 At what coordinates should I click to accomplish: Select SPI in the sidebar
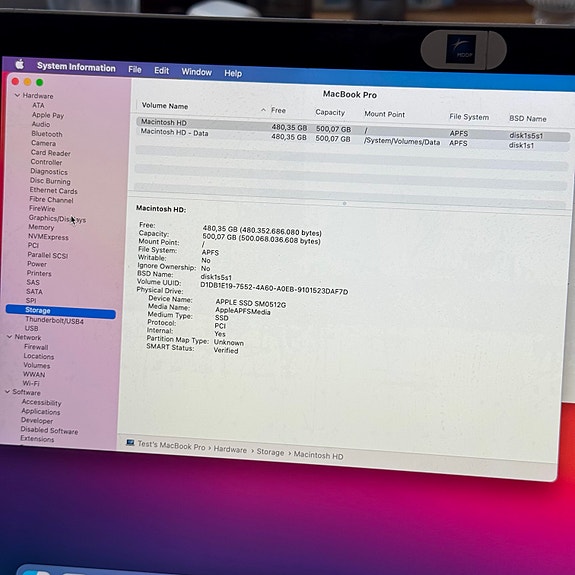[31, 301]
